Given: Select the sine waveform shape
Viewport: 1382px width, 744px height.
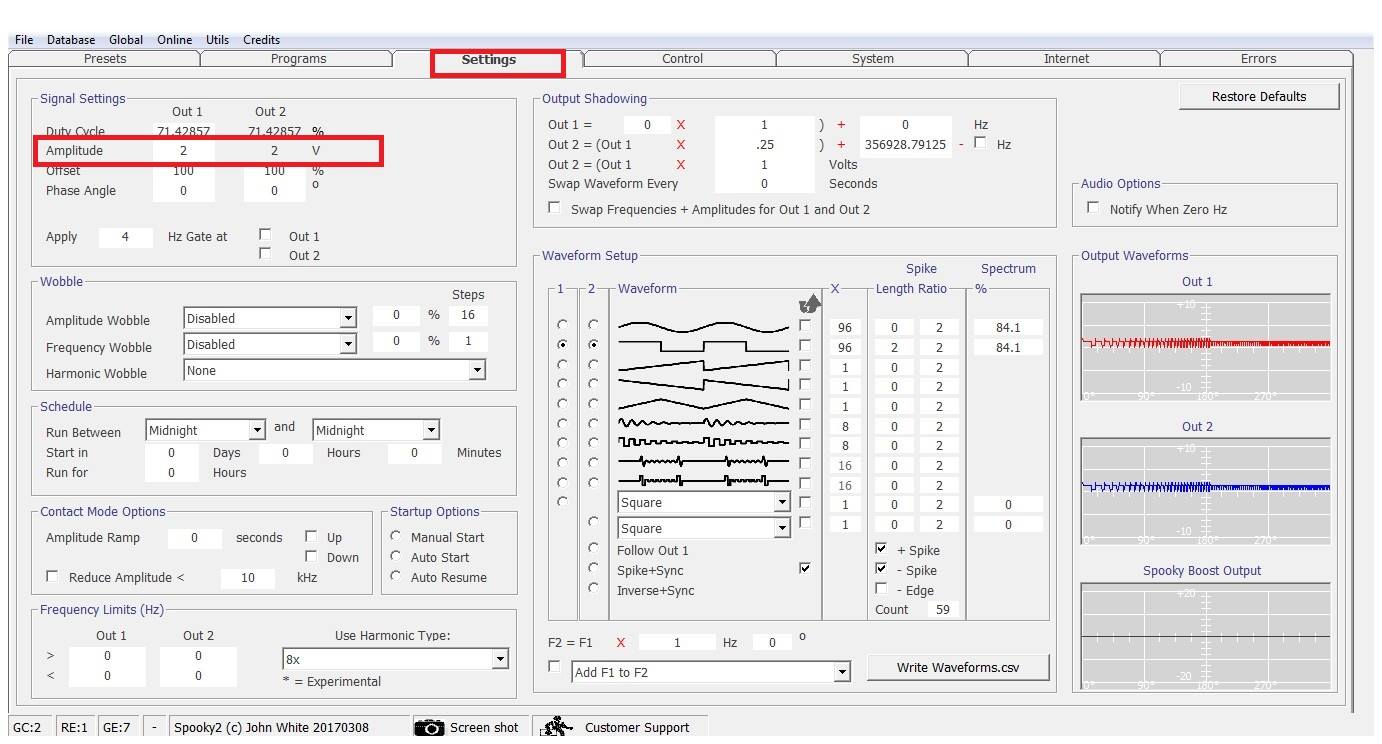Looking at the screenshot, I should (703, 326).
